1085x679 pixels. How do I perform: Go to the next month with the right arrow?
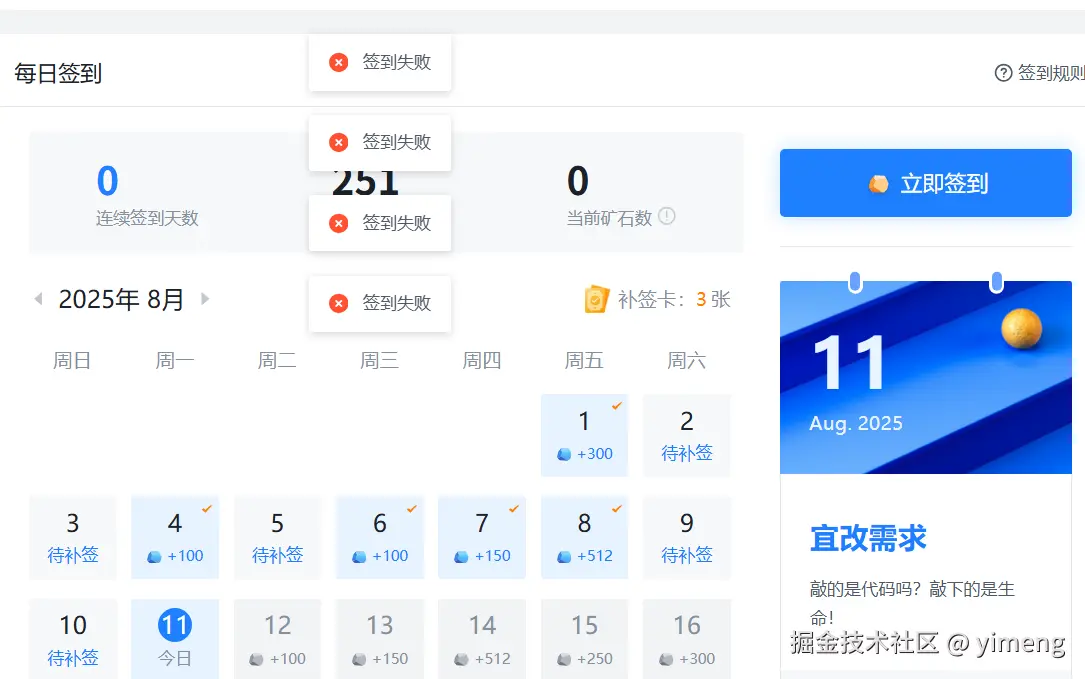coord(205,298)
